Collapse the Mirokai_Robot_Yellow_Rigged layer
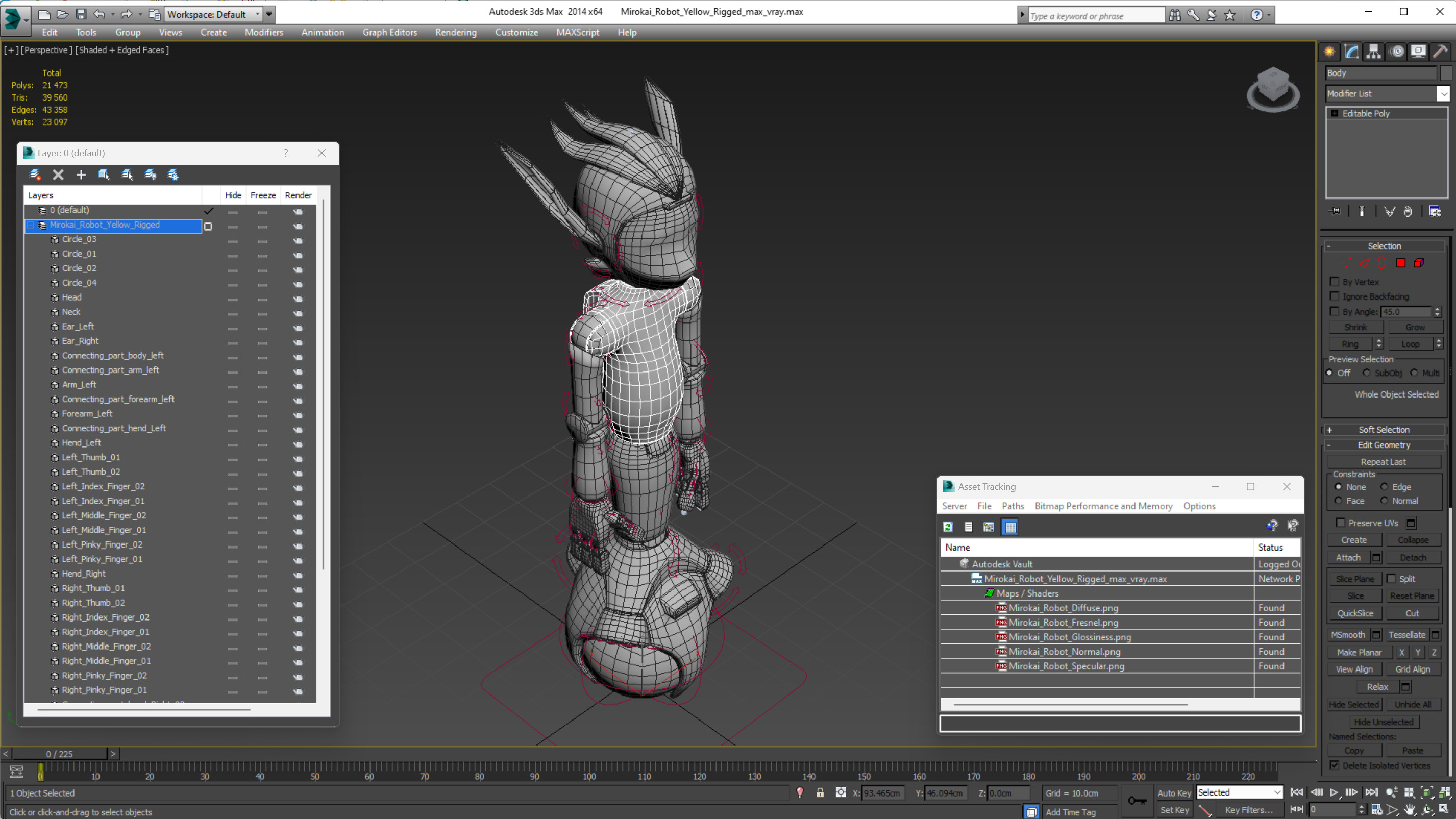The height and width of the screenshot is (819, 1456). tap(31, 225)
